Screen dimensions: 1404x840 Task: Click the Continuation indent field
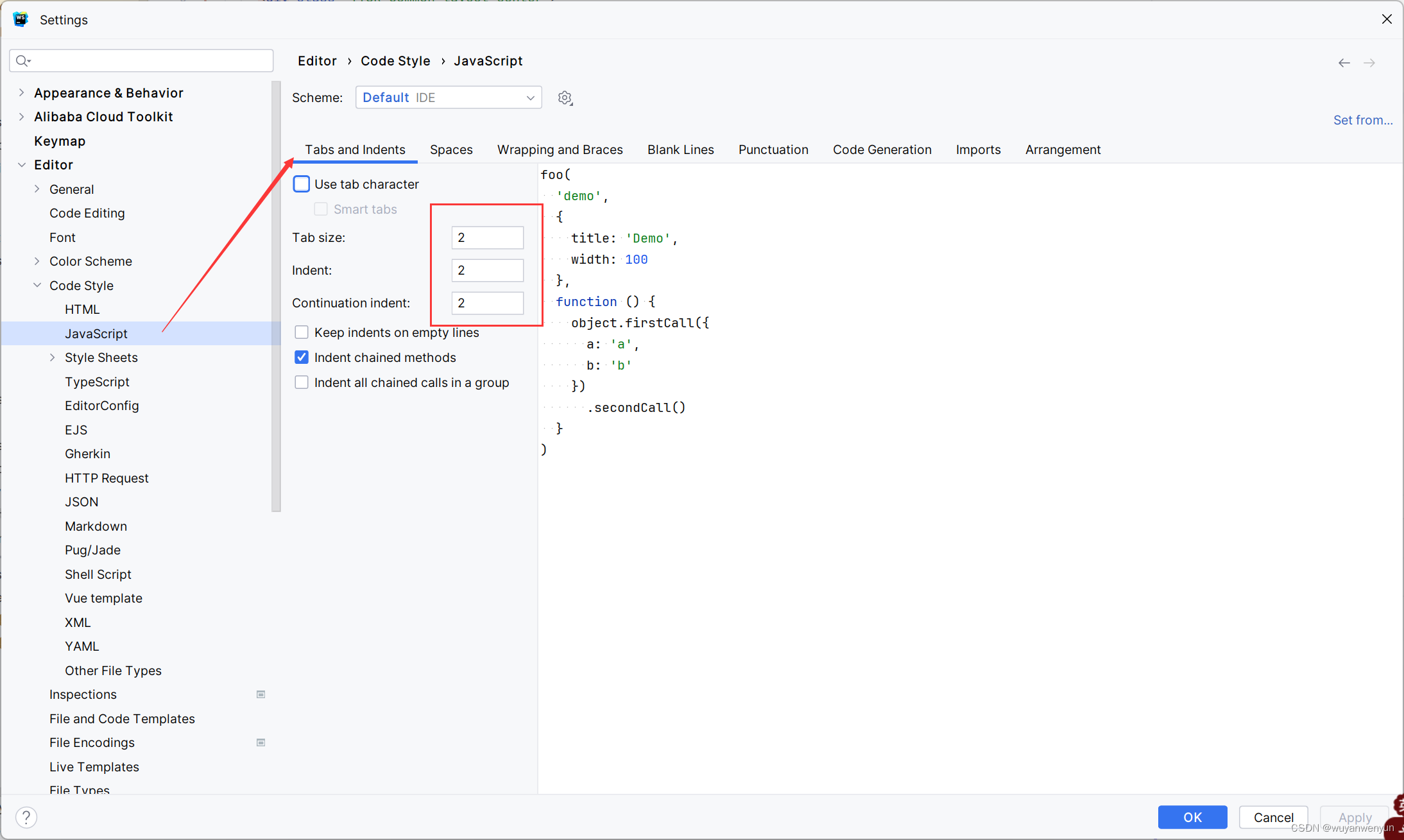coord(488,303)
